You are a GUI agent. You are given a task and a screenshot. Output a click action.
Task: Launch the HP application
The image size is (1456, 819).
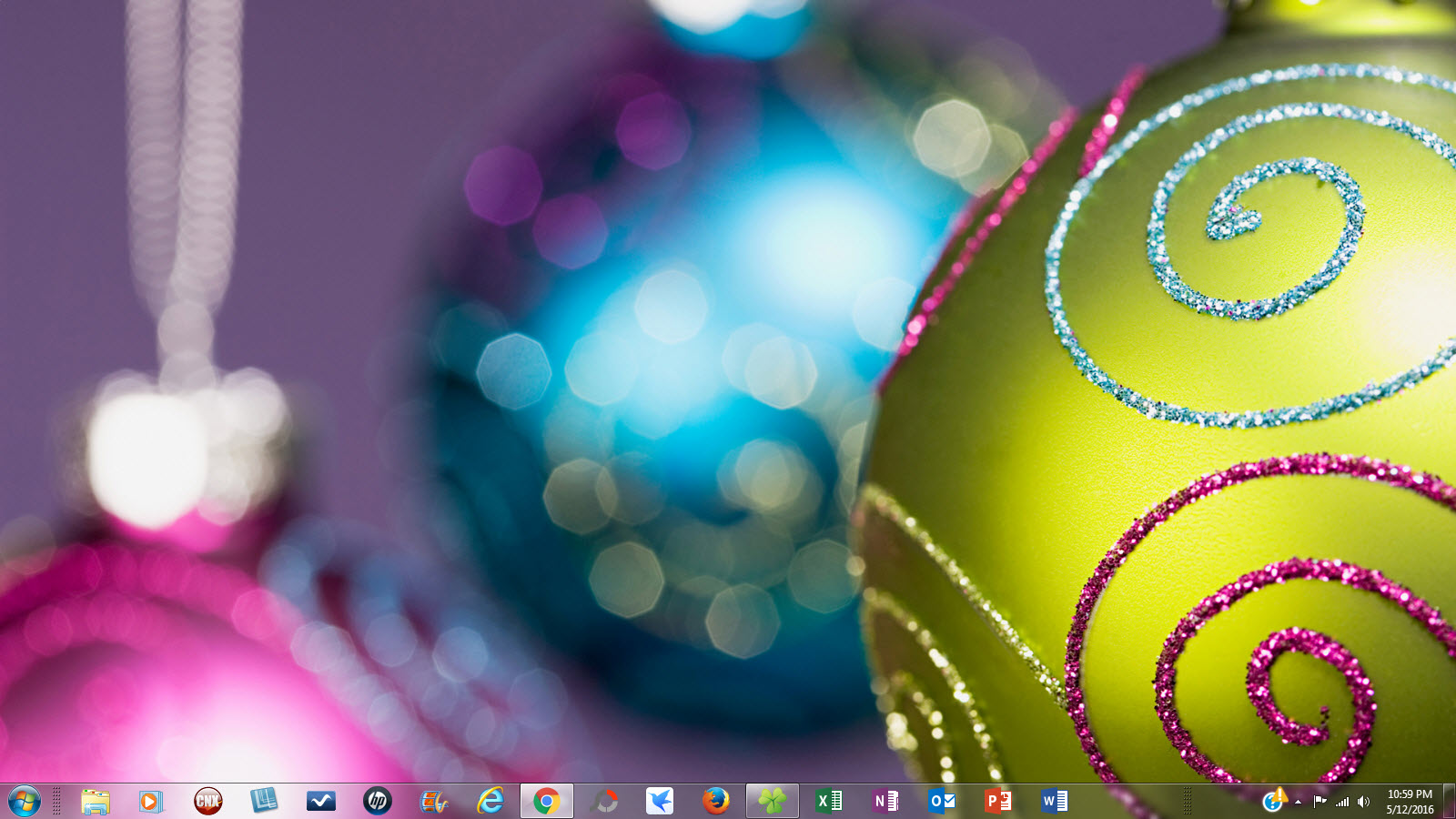pos(377,802)
